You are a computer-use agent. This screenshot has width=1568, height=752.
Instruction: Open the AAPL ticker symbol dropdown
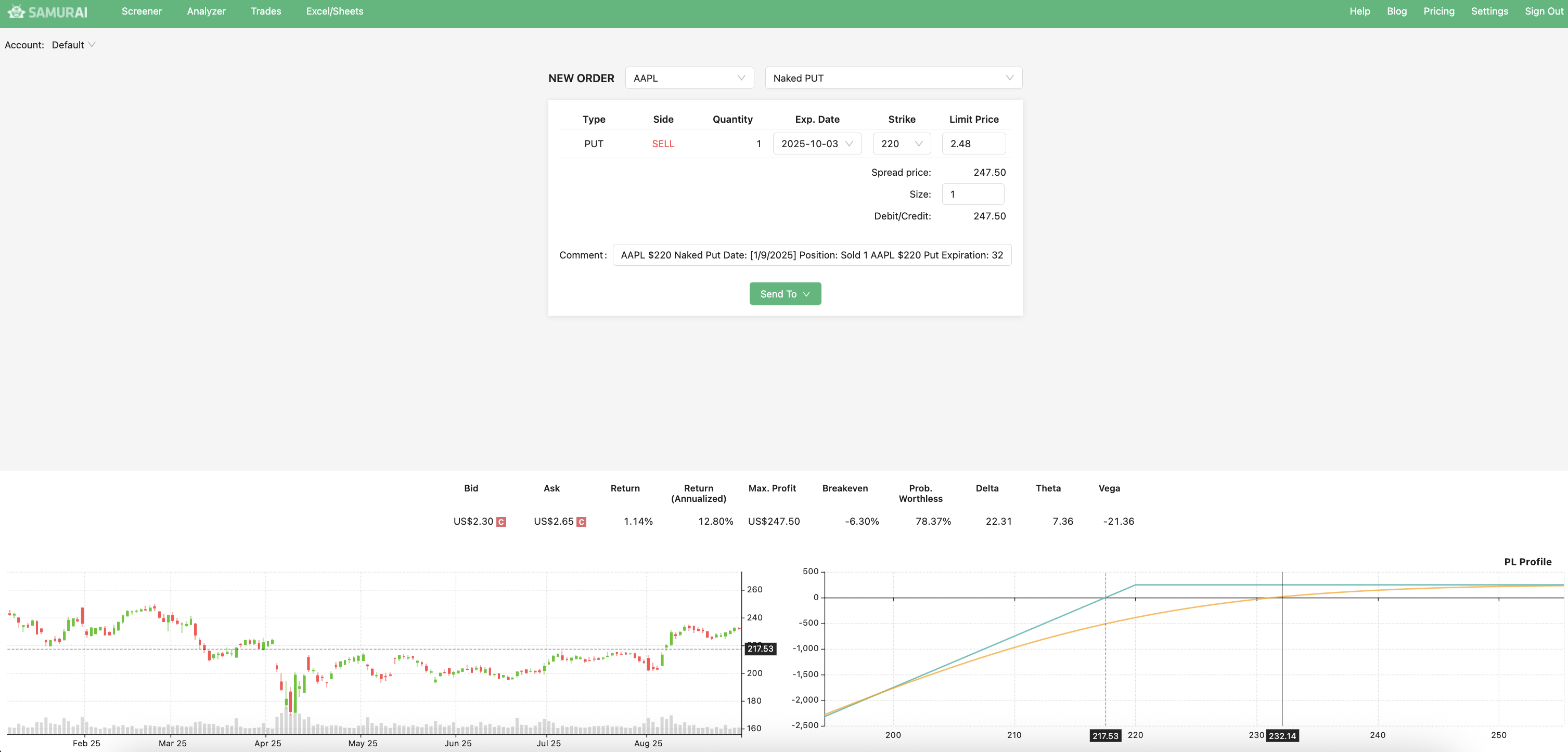point(689,78)
